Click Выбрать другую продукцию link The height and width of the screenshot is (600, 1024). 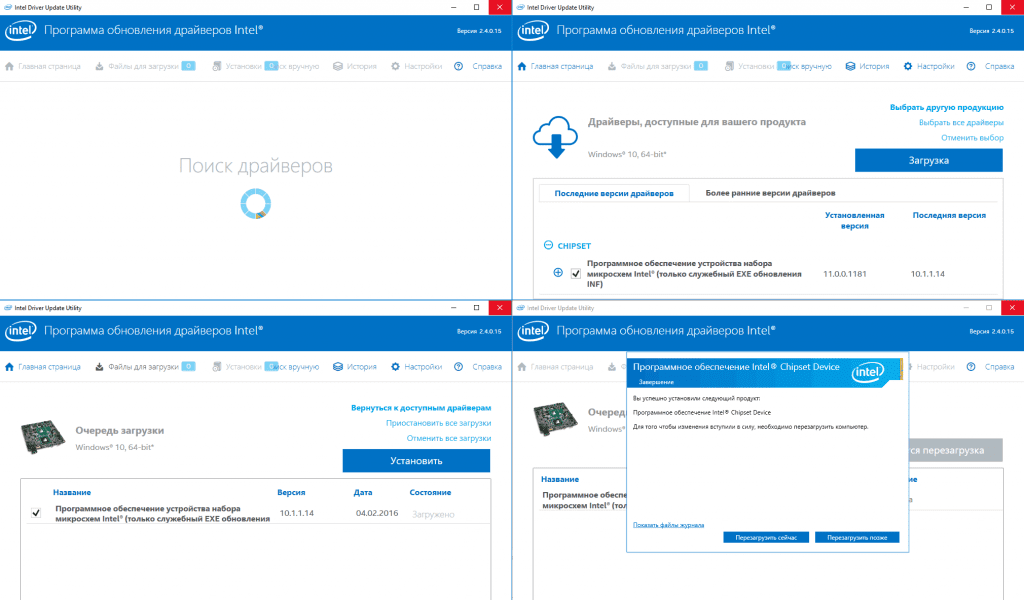tap(946, 107)
